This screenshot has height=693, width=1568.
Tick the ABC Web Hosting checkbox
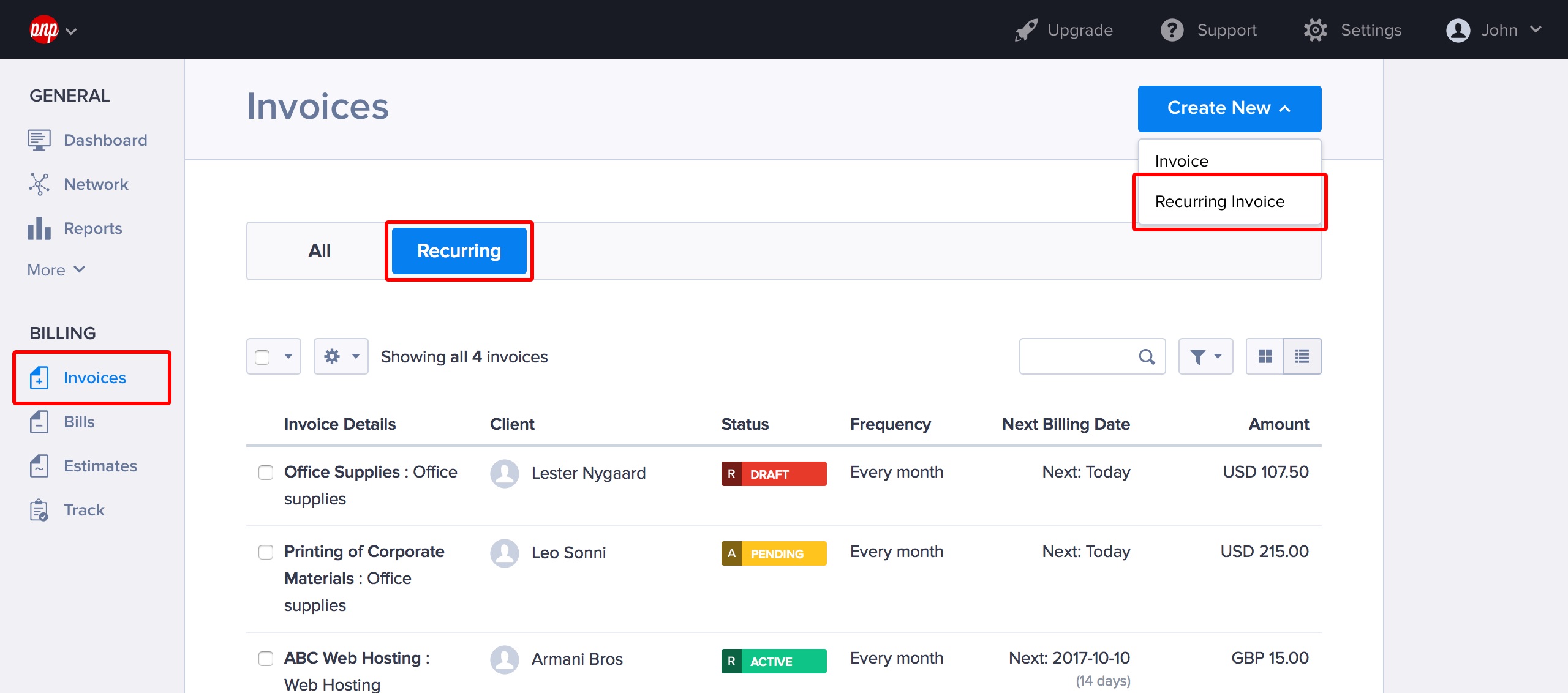click(x=266, y=659)
